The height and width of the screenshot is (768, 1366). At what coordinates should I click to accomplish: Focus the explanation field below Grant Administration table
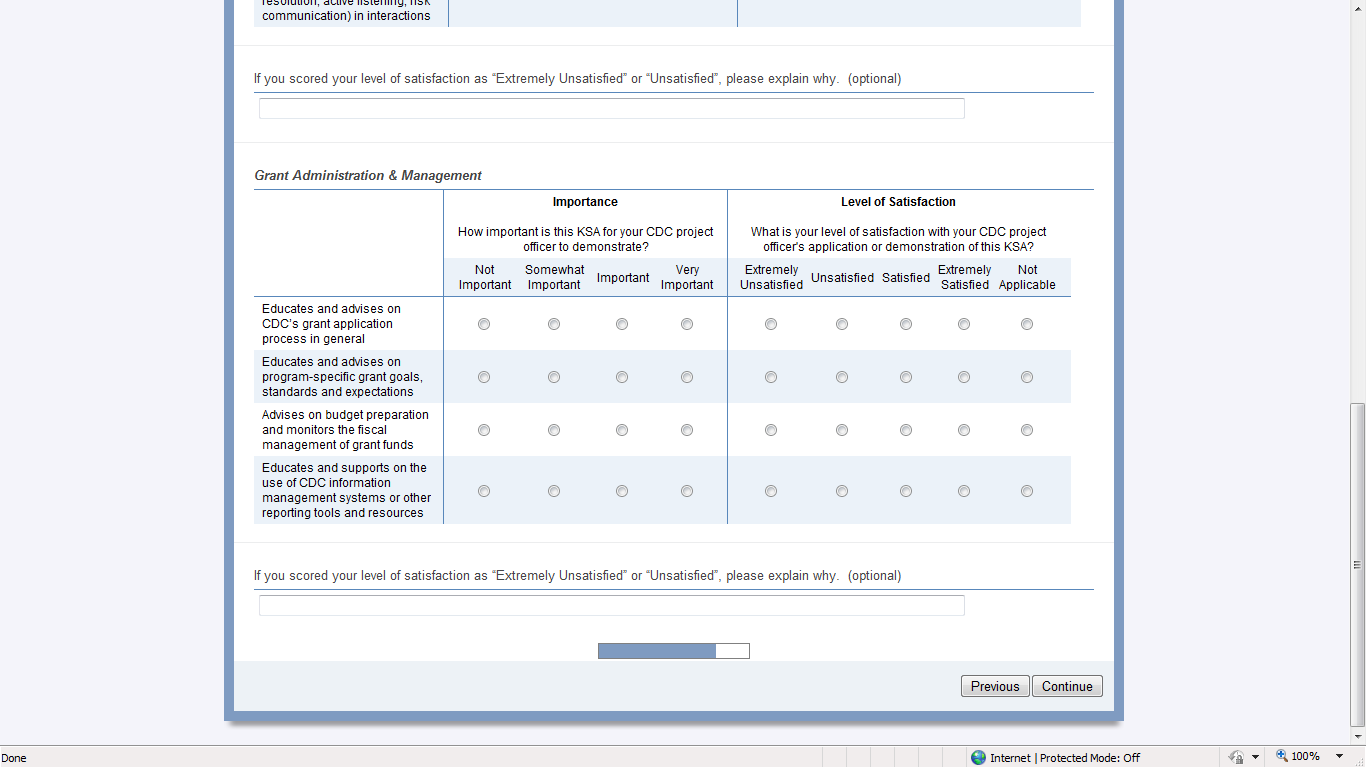[612, 605]
